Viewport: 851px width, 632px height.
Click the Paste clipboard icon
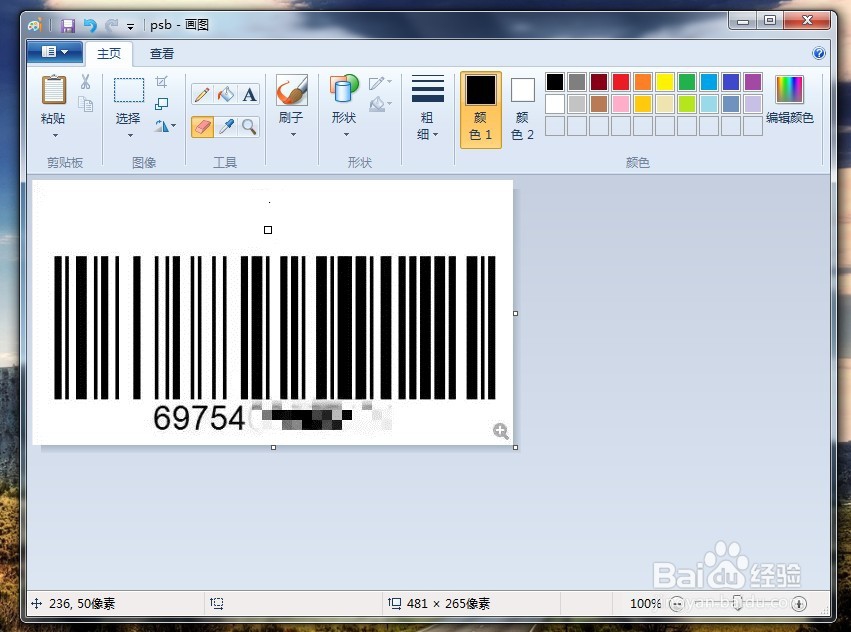click(54, 90)
